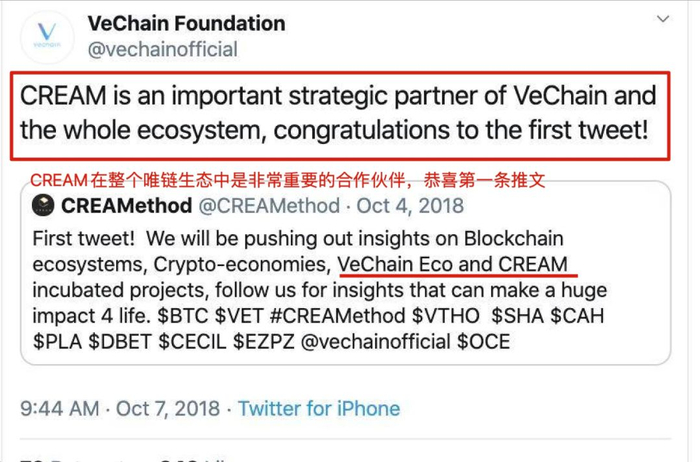Click the VeChain Foundation display name
Viewport: 700px width, 462px height.
click(x=186, y=23)
